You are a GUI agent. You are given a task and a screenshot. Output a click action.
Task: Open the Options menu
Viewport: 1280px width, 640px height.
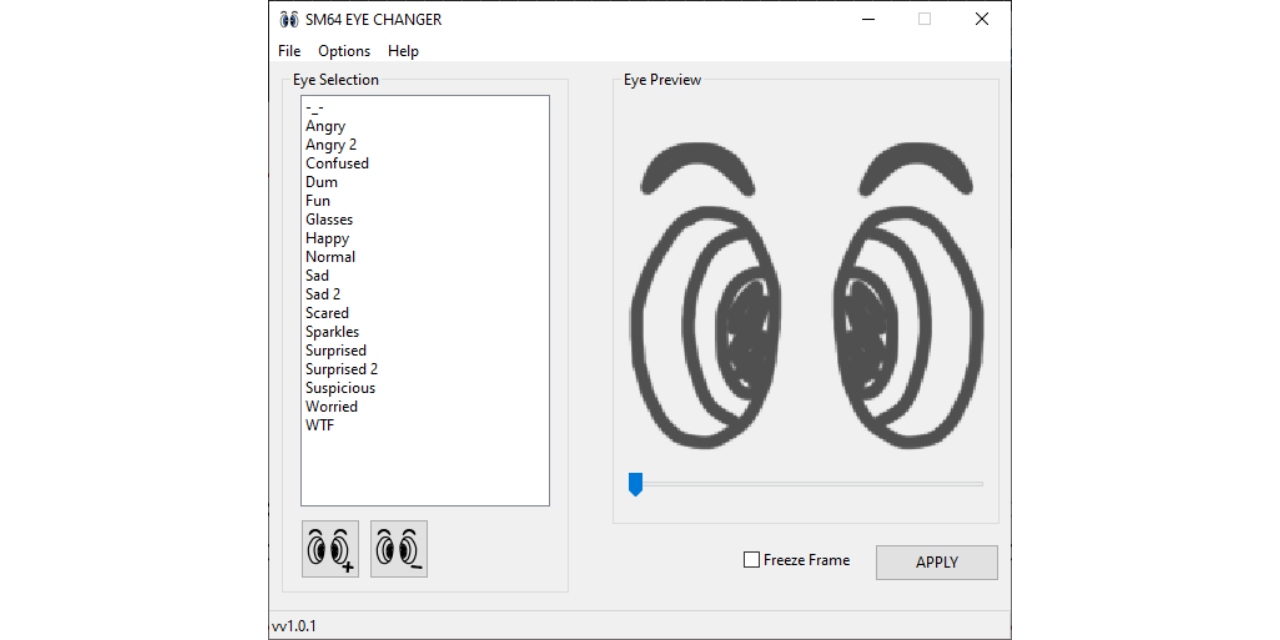click(344, 51)
